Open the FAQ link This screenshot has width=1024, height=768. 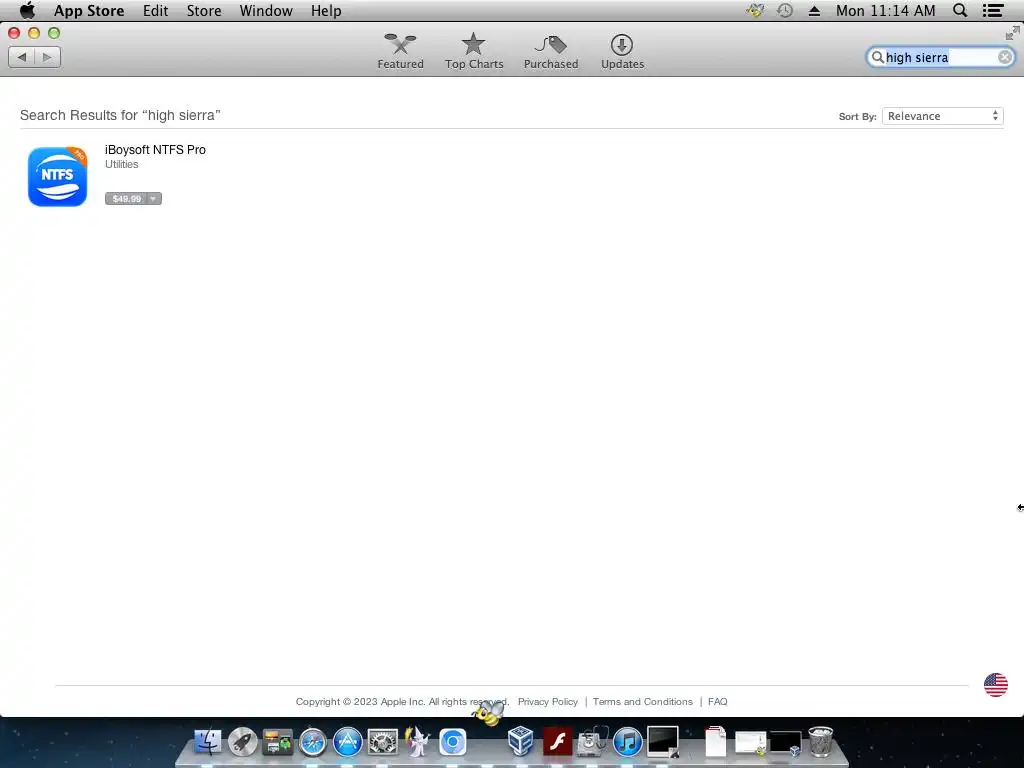click(x=717, y=701)
